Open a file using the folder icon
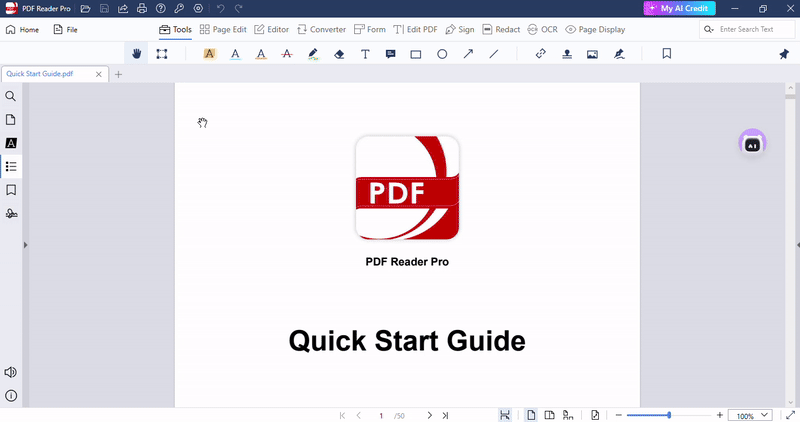Screen dimensions: 800x422 [x=85, y=9]
